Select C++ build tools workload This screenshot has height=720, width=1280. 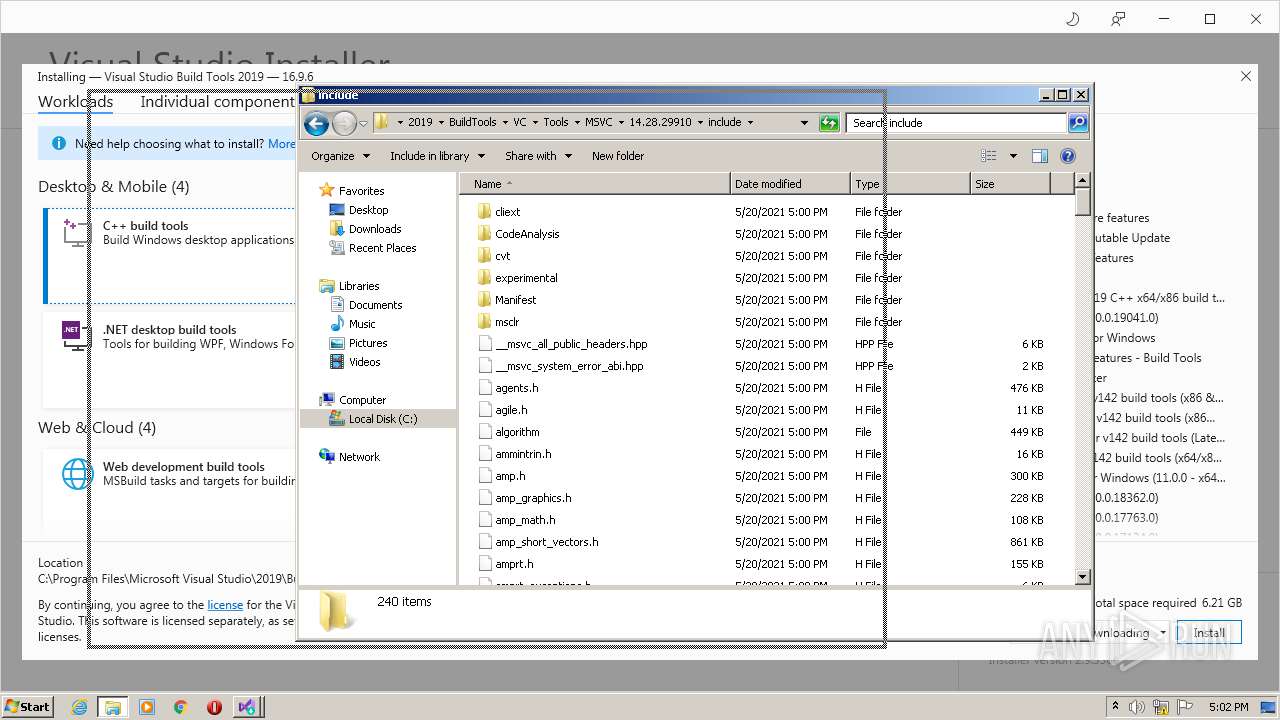point(170,254)
